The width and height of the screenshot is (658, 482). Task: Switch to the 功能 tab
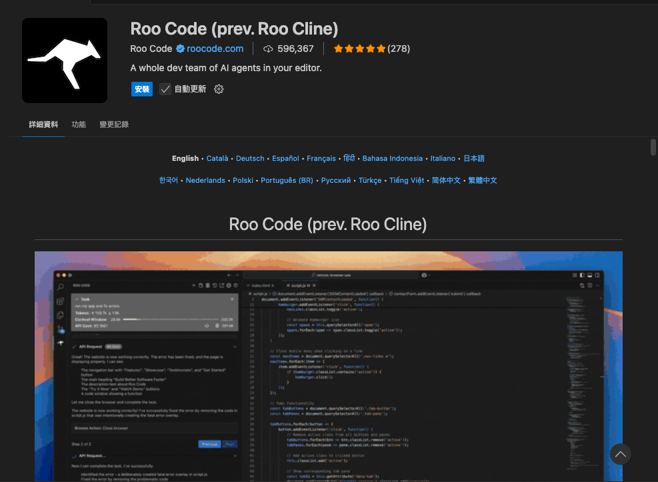pos(79,125)
